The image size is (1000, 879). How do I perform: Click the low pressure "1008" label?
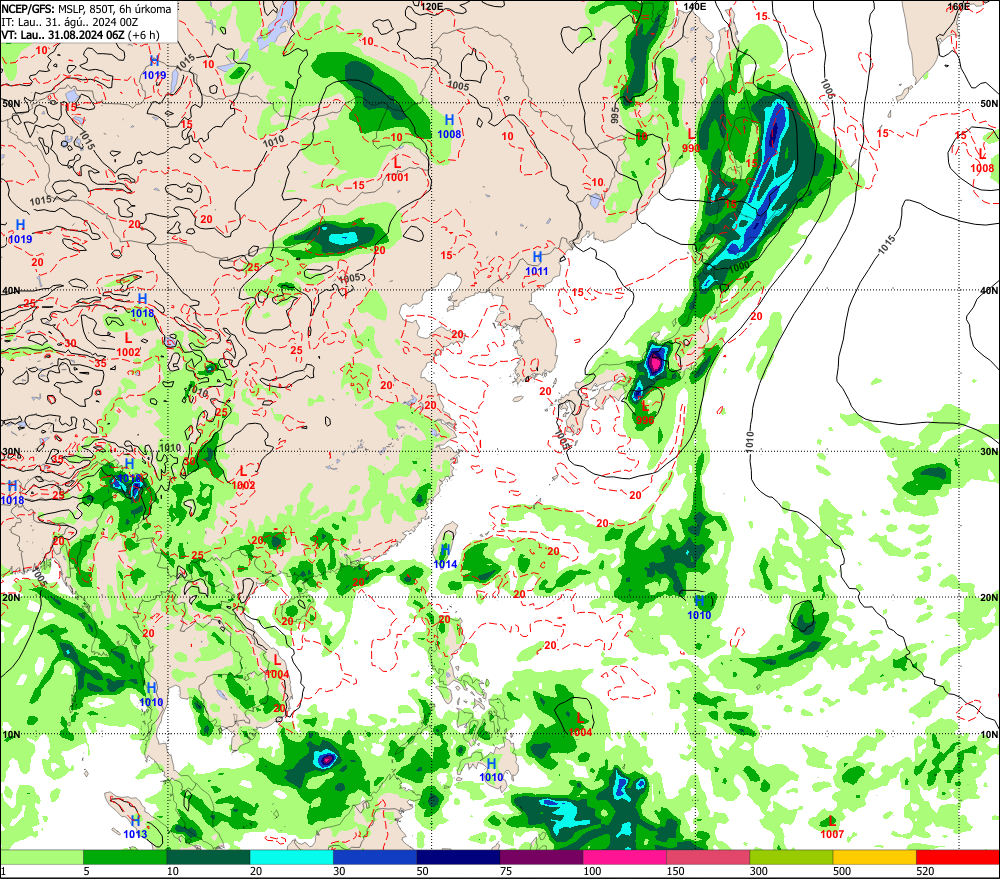pos(982,168)
